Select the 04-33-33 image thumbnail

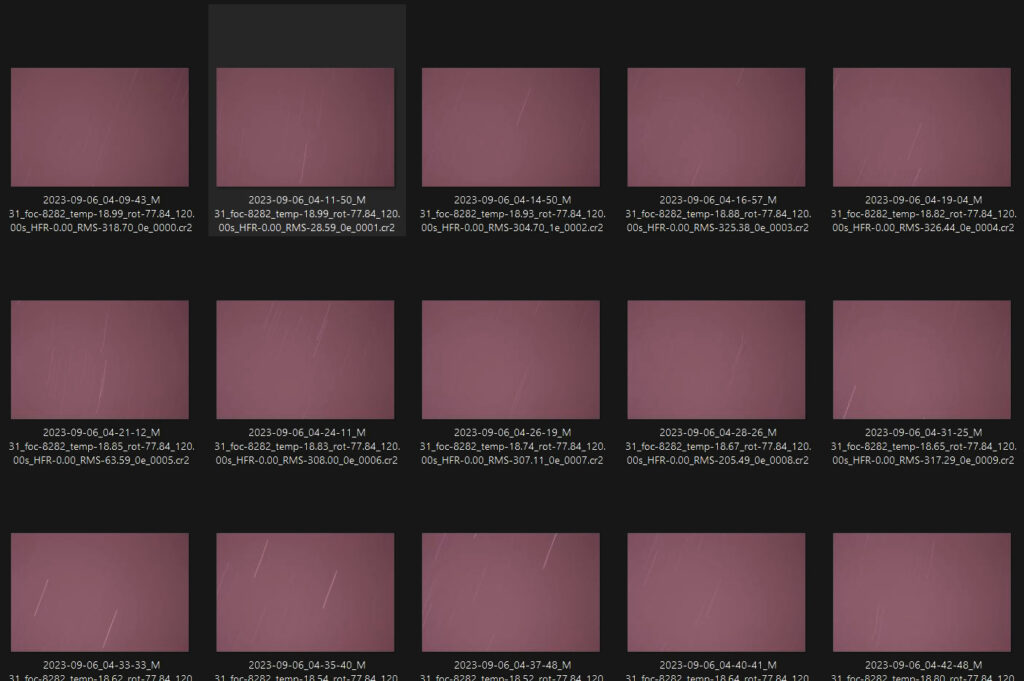[99, 592]
